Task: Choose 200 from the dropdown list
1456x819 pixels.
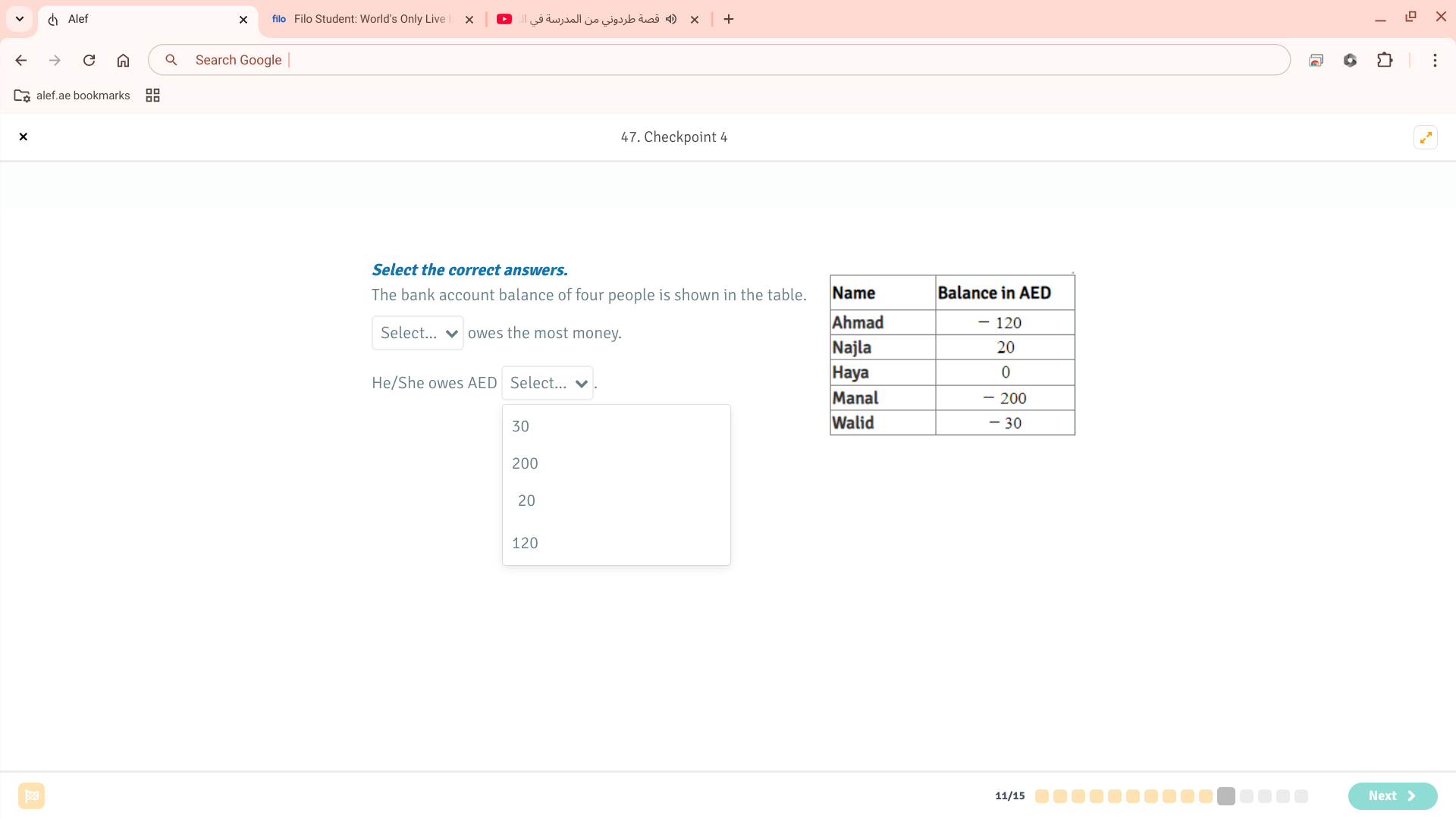Action: [x=525, y=463]
